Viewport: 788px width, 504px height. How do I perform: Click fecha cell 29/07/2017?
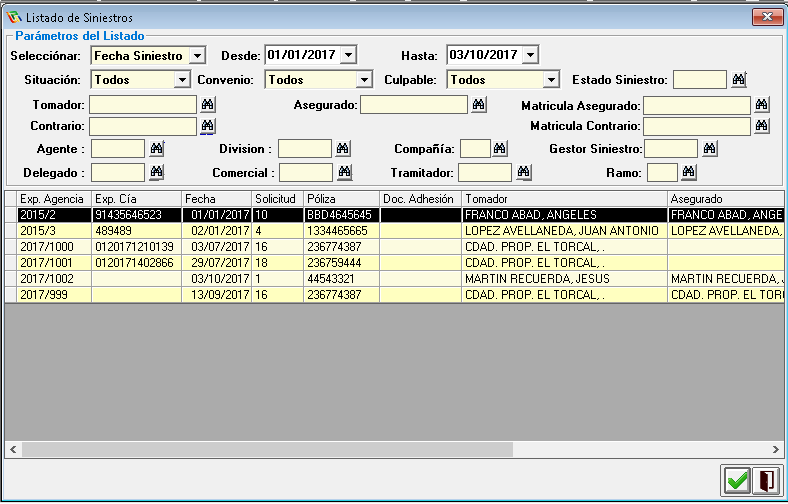(x=217, y=263)
